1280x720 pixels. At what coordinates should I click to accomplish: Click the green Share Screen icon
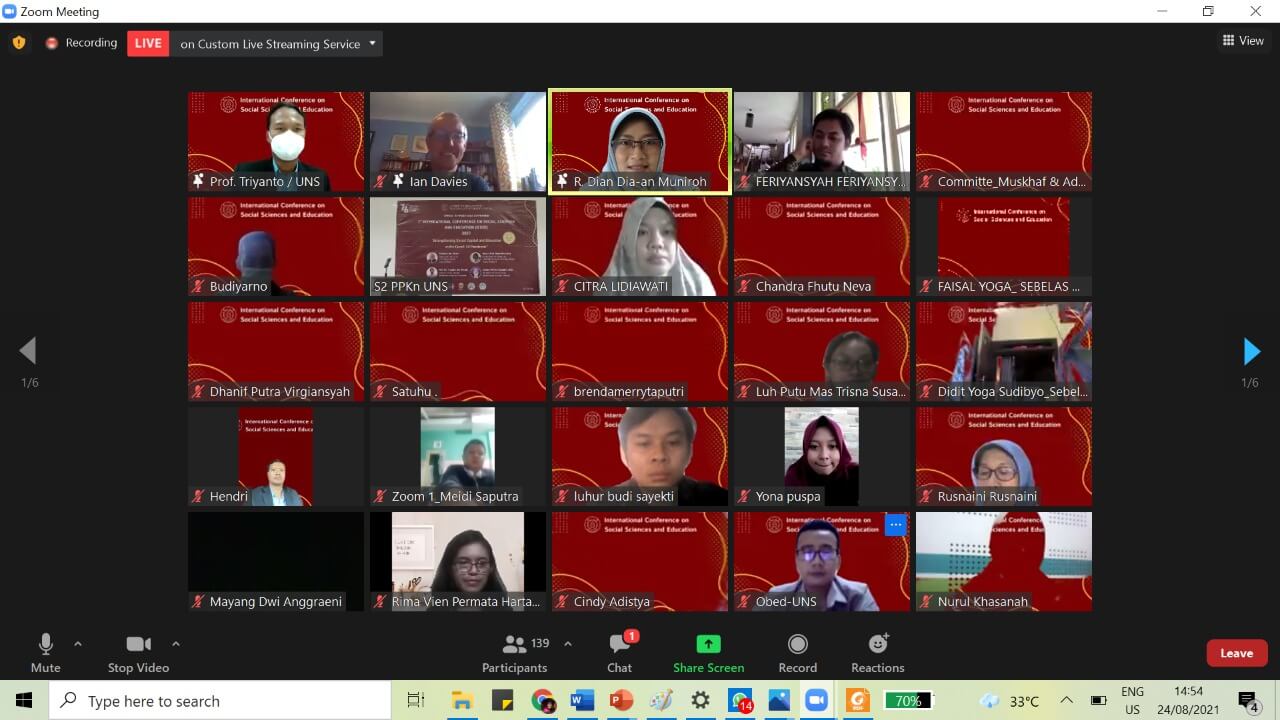(x=708, y=644)
